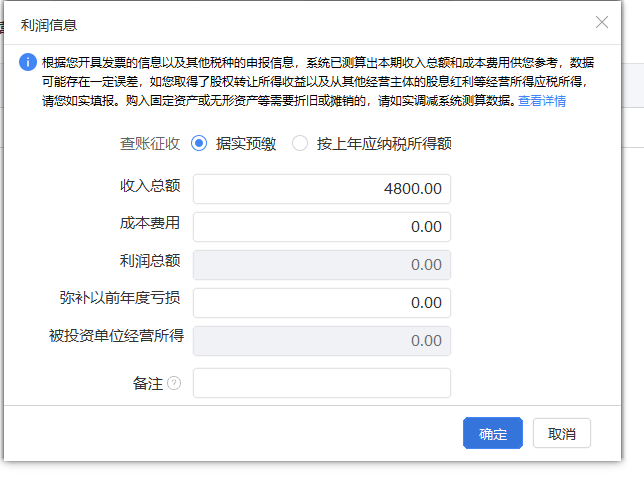Click the 利润信息 dialog title

point(49,25)
